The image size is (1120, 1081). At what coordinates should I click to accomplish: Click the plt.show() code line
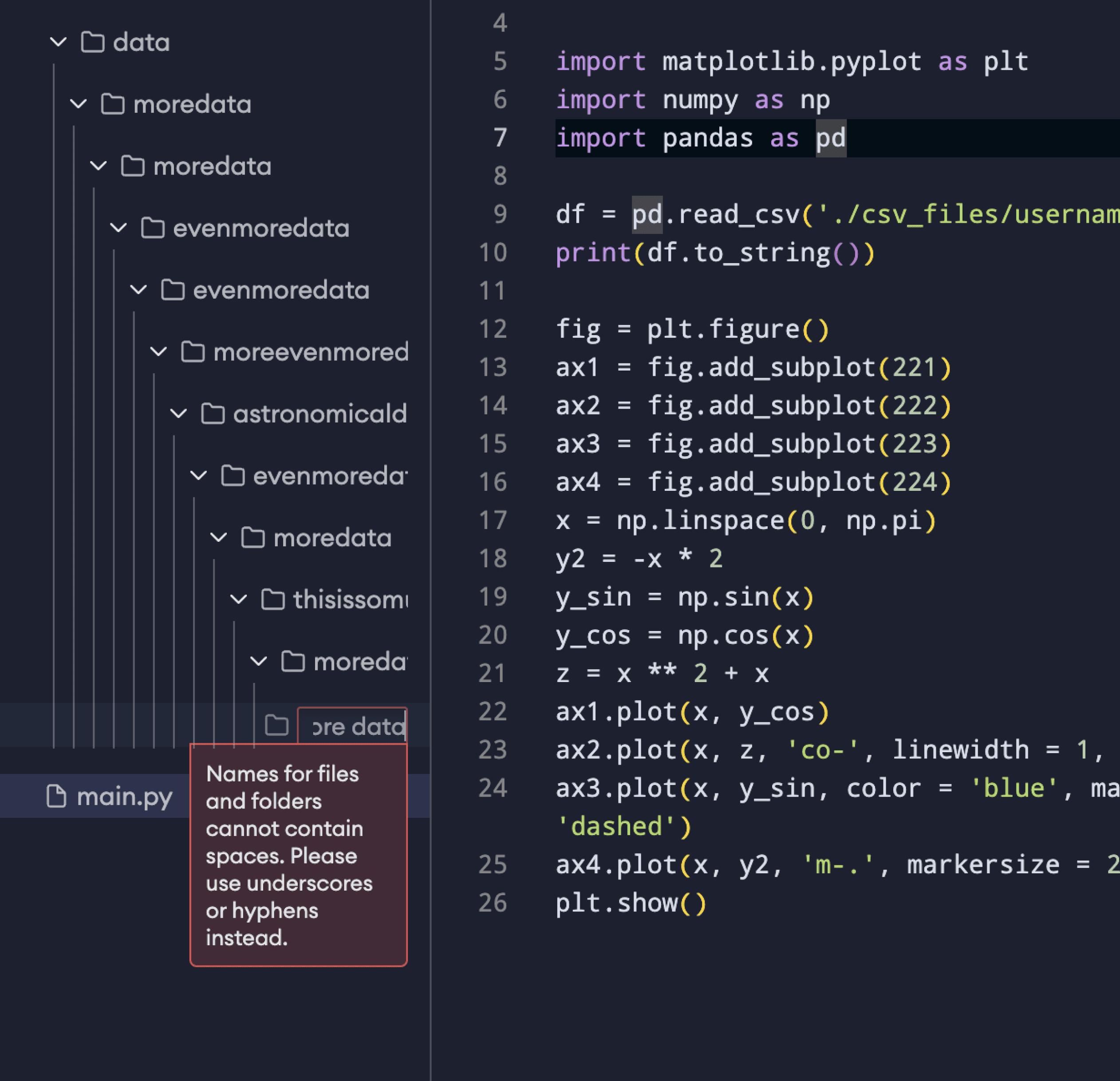(x=631, y=903)
